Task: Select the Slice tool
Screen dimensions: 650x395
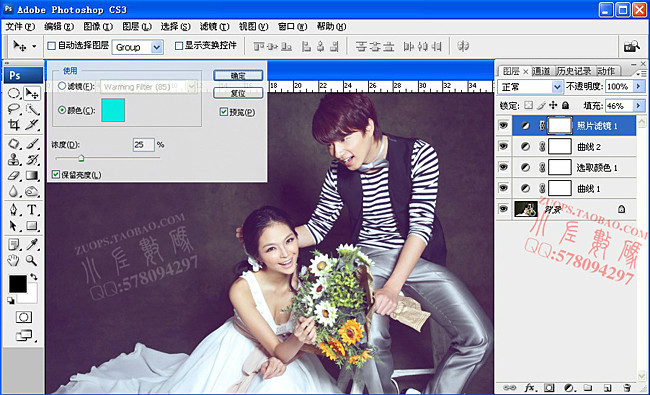Action: (32, 124)
